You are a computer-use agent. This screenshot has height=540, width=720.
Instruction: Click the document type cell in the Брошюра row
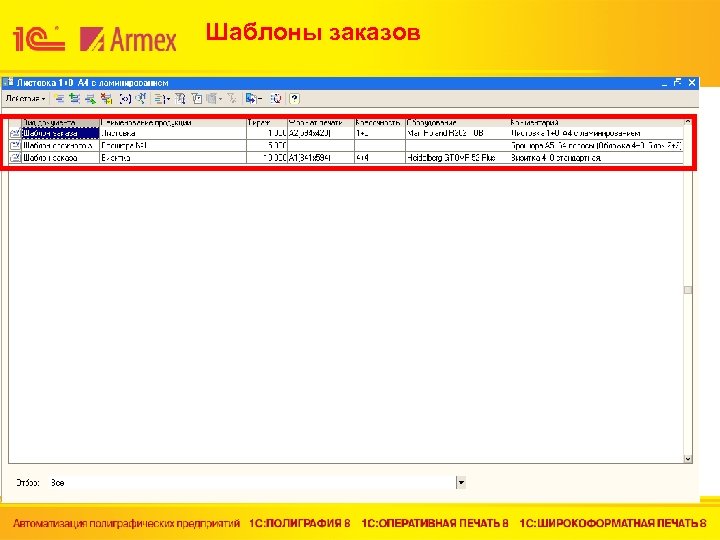(61, 146)
